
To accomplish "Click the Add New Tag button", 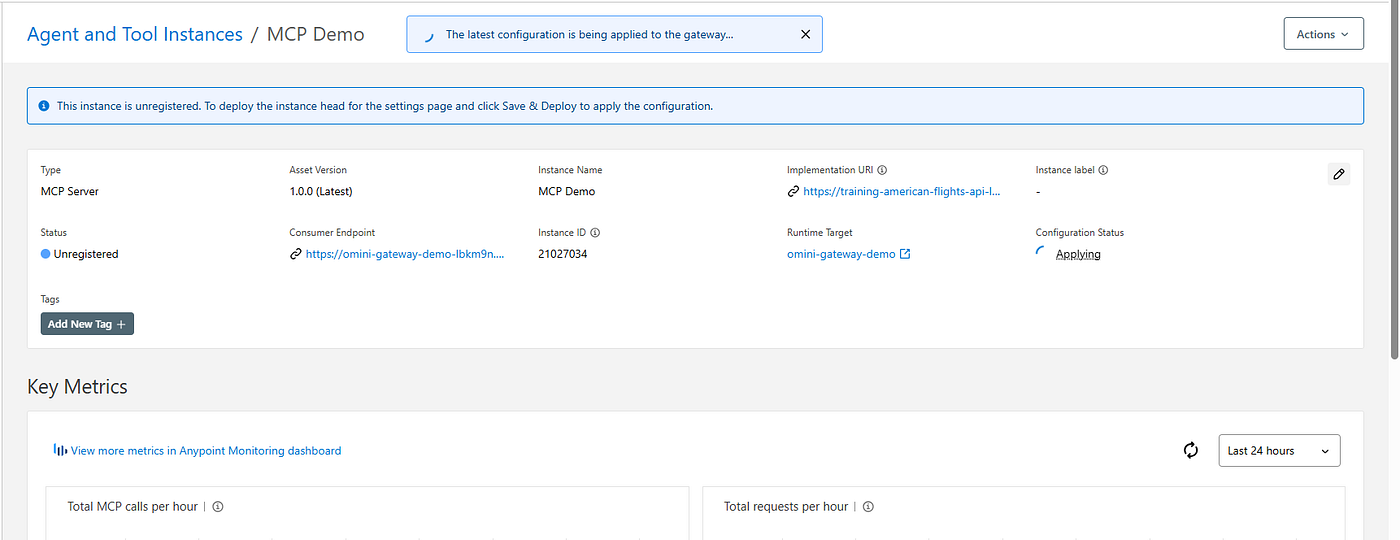I will pyautogui.click(x=87, y=324).
